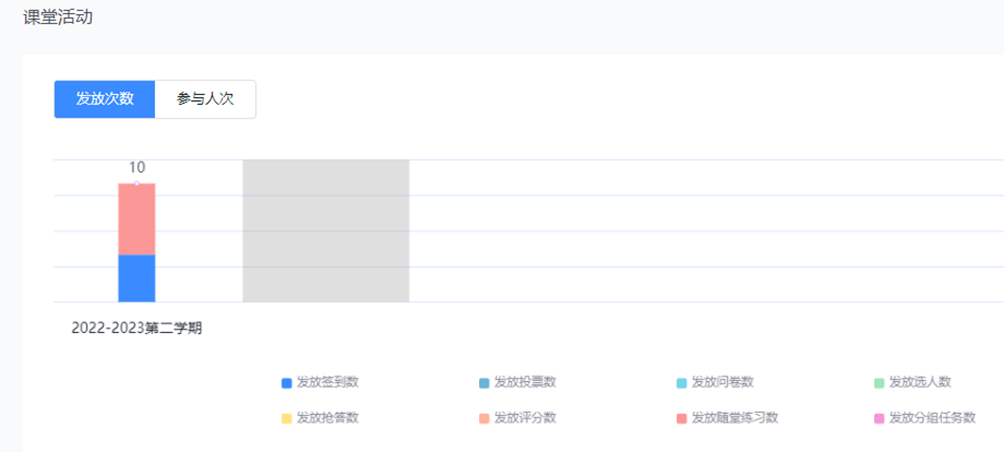
Task: Click the yellow swatch icon for 发放抢答数
Action: pyautogui.click(x=287, y=418)
